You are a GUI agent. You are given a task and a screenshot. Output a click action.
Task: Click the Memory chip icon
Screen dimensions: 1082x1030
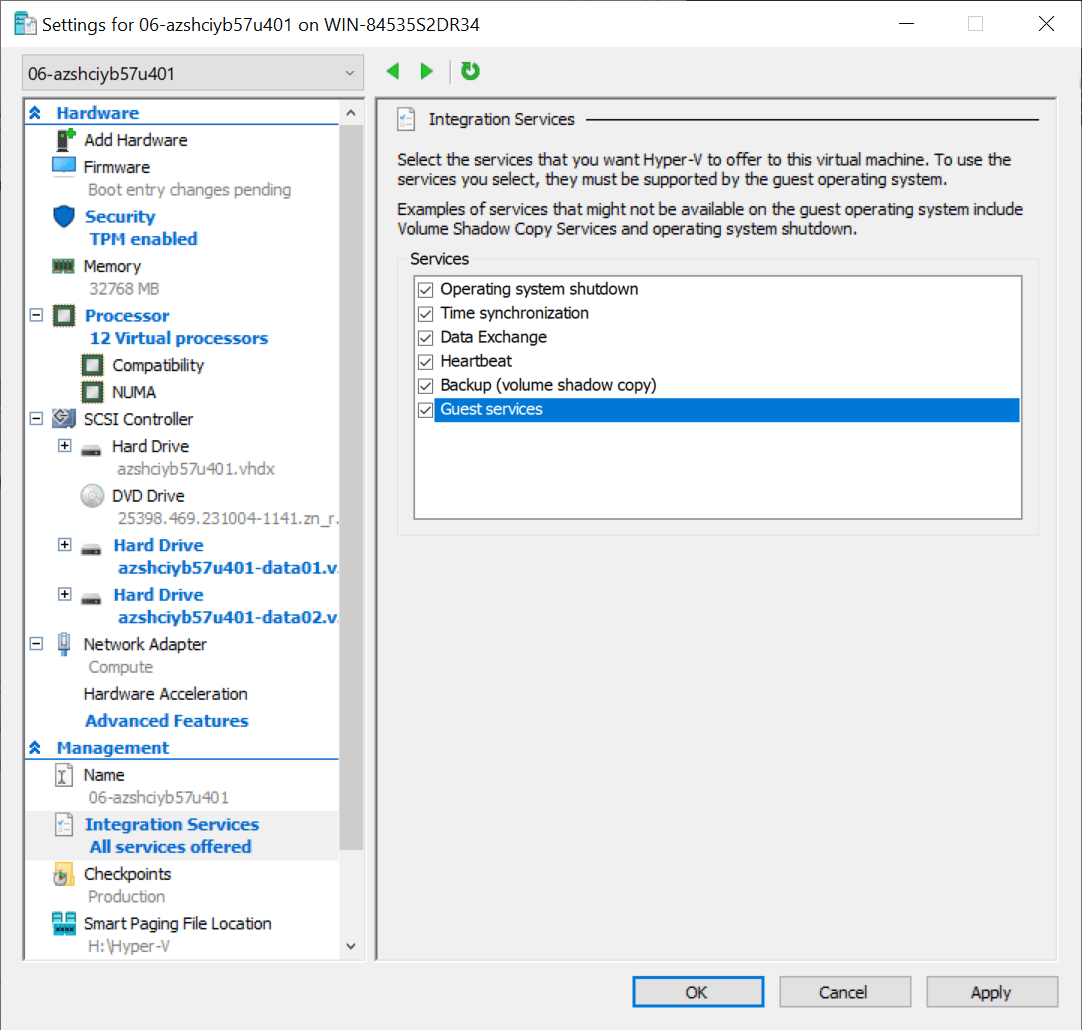click(x=63, y=266)
